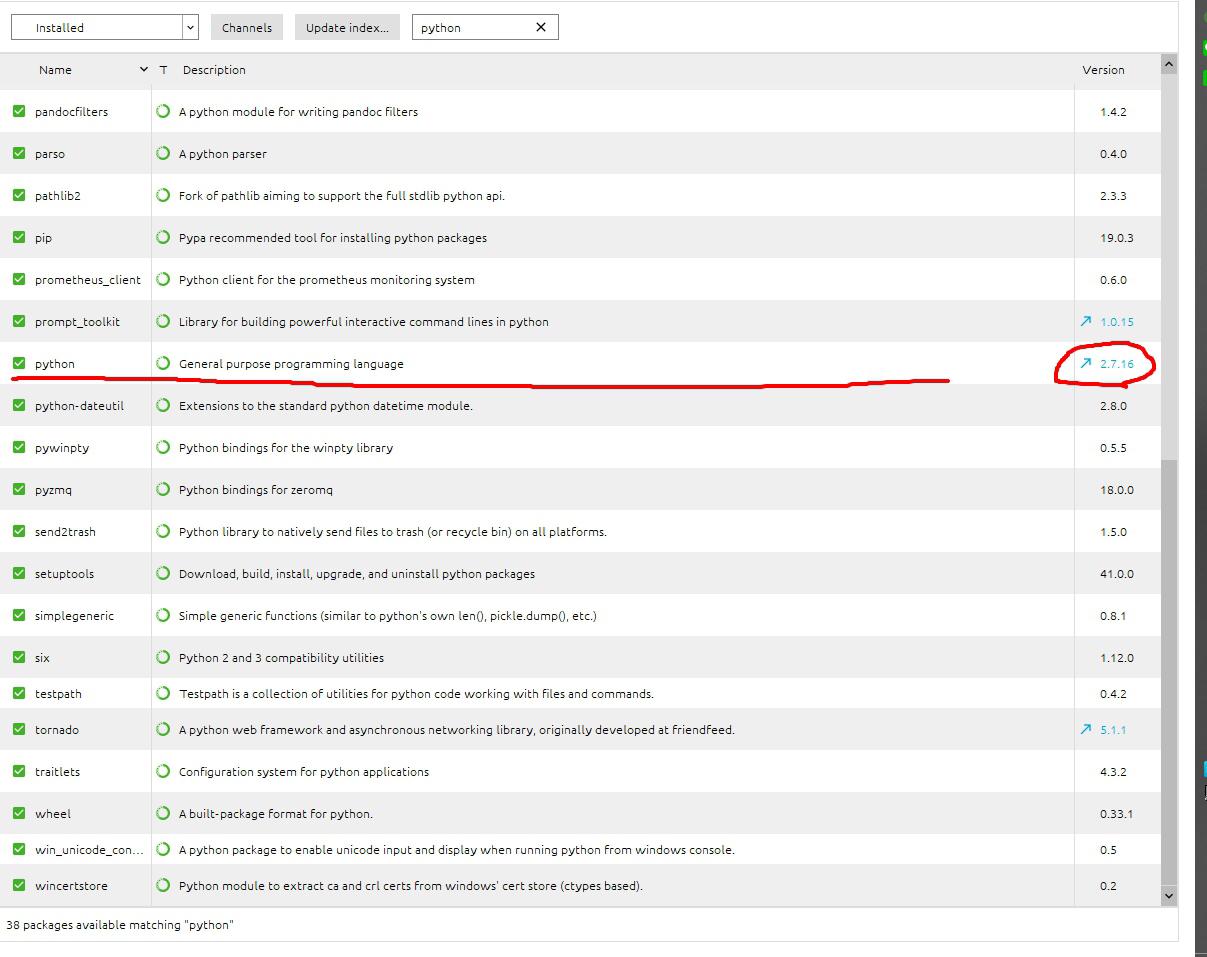Click the type icon for pathlib2

click(163, 195)
